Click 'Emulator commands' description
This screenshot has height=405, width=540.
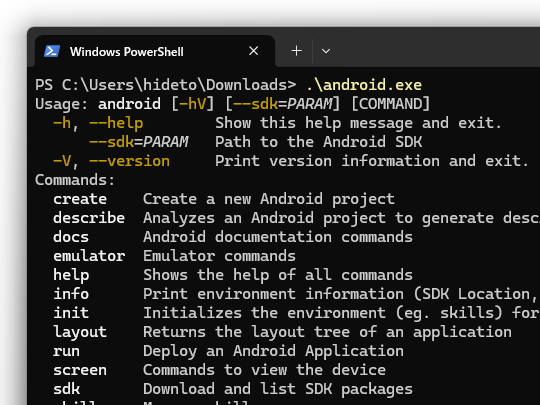pyautogui.click(x=219, y=256)
